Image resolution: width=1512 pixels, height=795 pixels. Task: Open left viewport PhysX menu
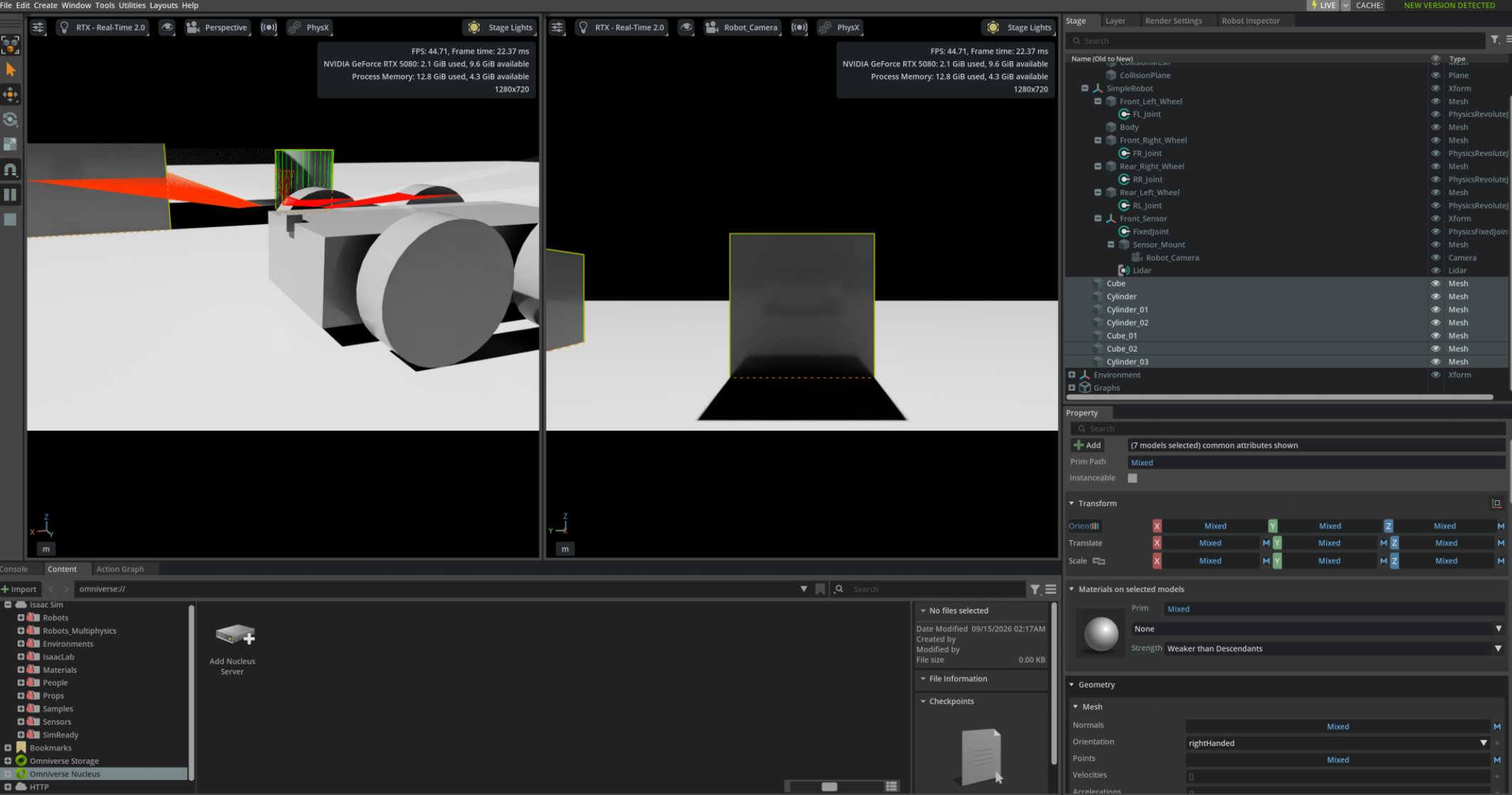point(310,27)
